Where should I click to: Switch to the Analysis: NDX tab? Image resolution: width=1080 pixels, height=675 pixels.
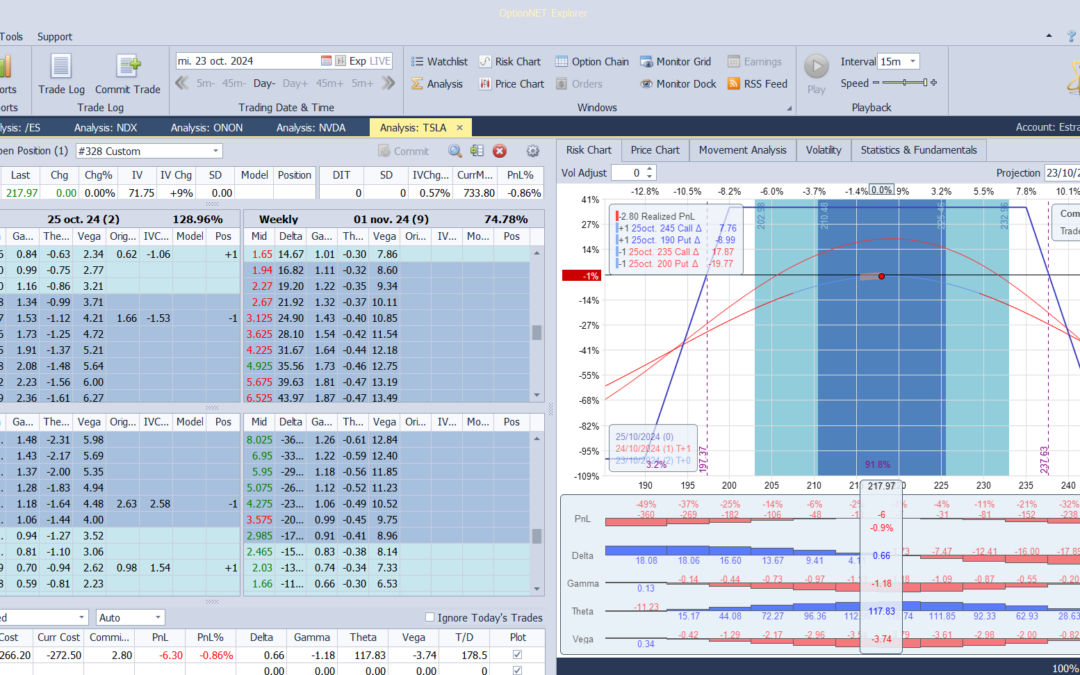pyautogui.click(x=105, y=127)
